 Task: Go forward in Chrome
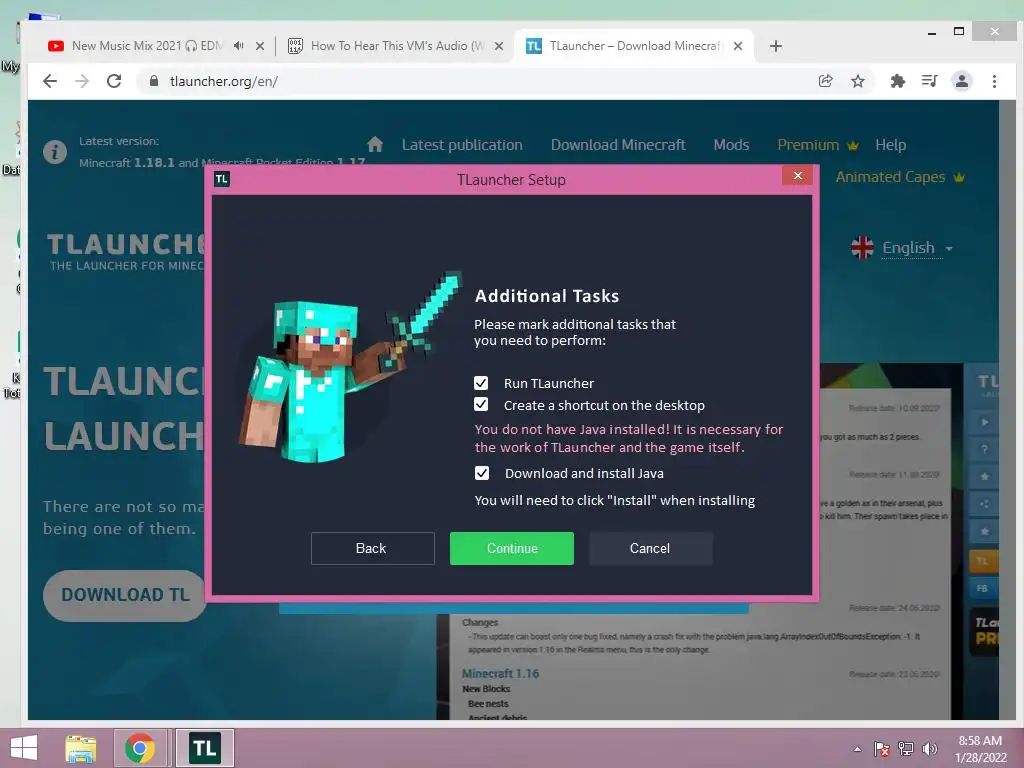(82, 81)
